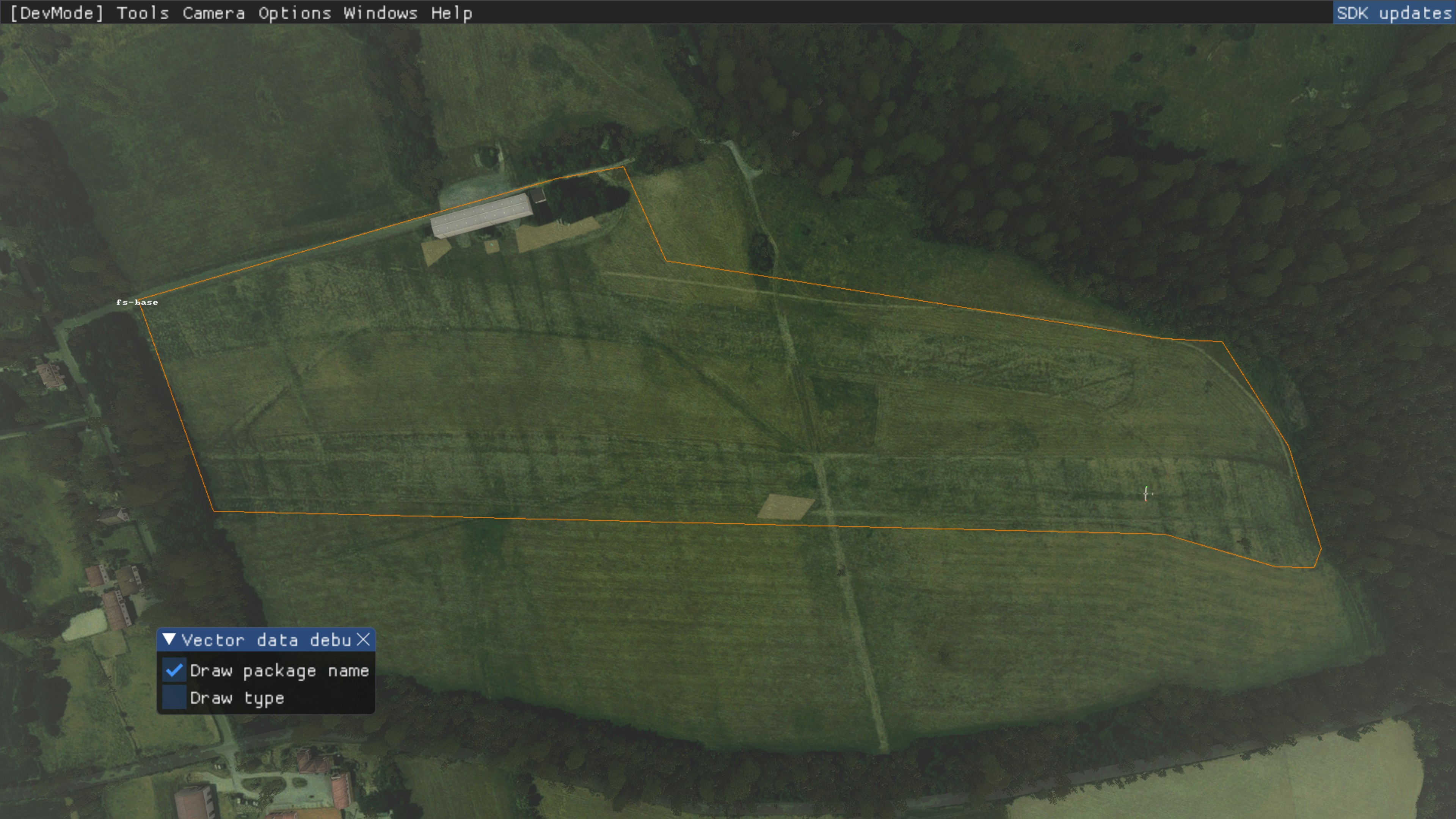Close the Vector data debug window

[x=364, y=639]
